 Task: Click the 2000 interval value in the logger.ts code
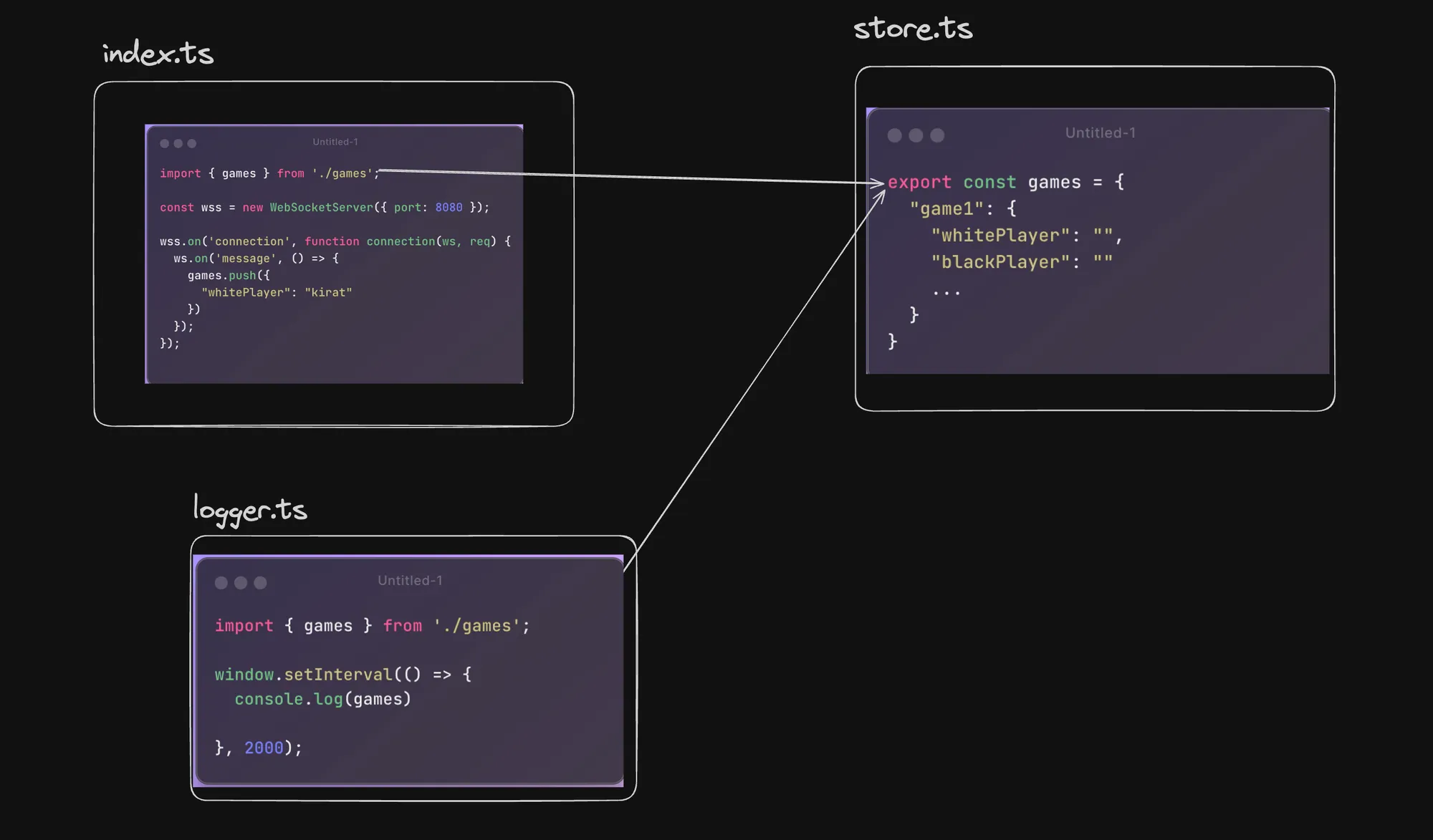(x=264, y=748)
